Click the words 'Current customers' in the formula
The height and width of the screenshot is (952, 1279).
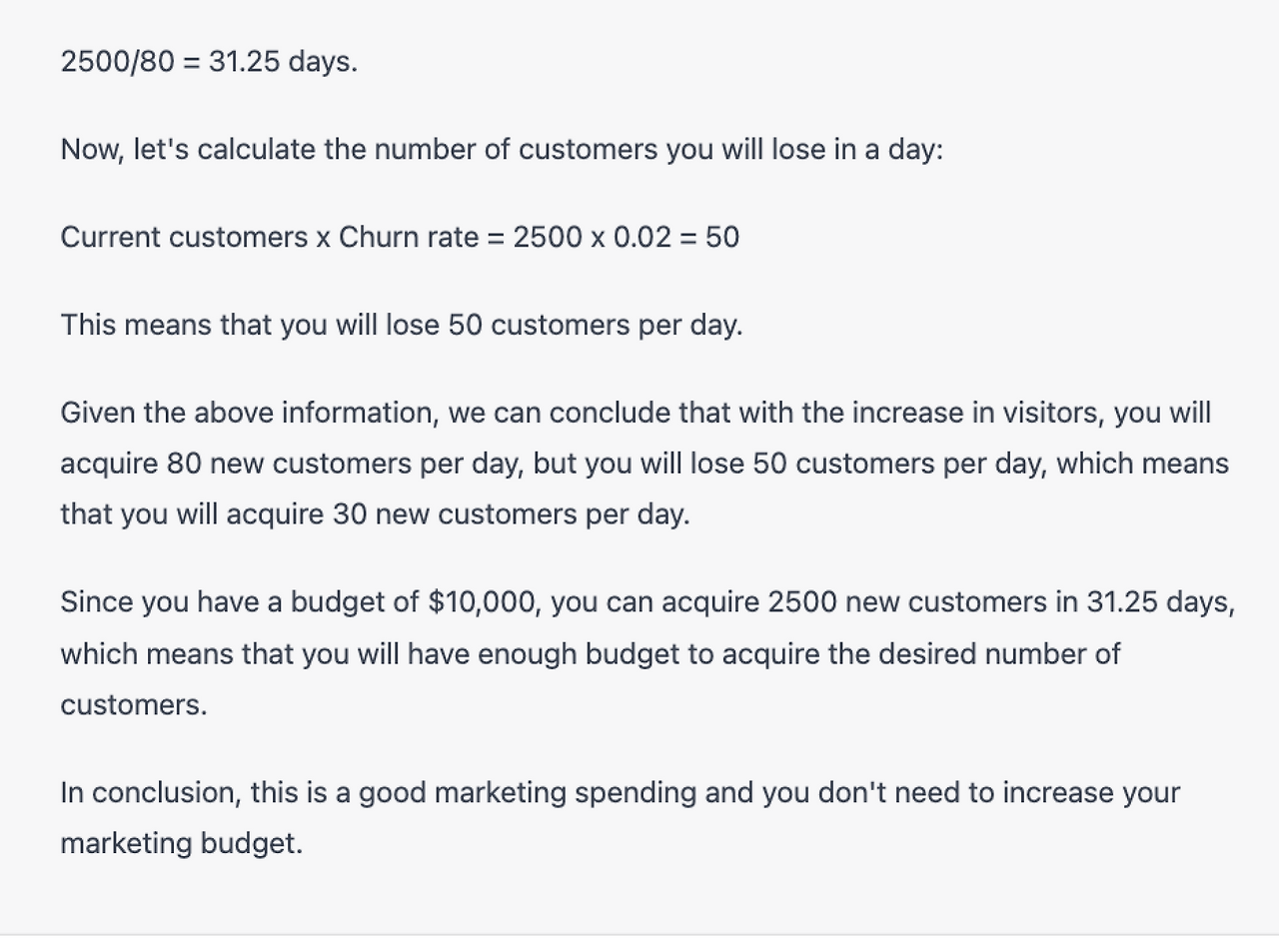(x=184, y=238)
